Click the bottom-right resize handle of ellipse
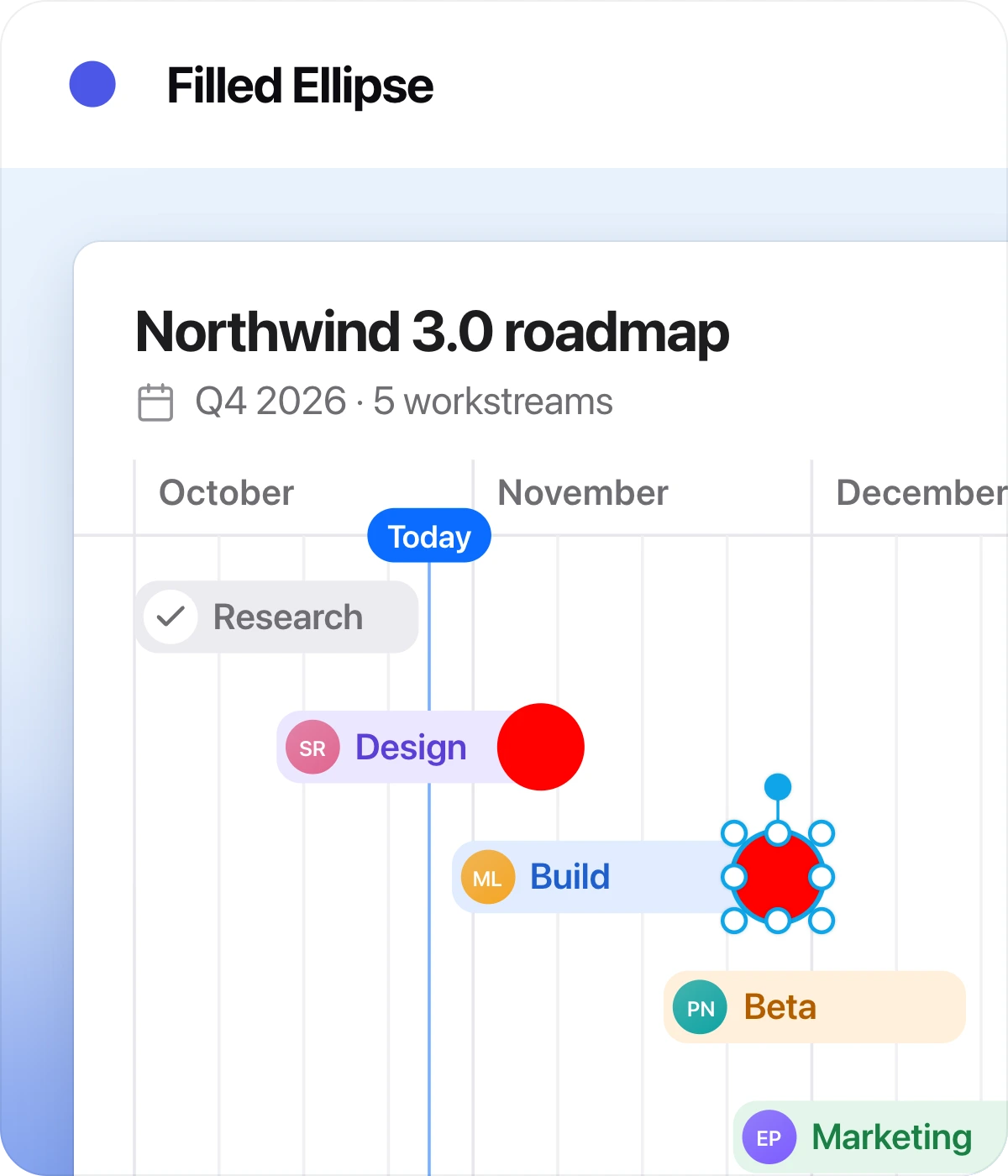Screen dimensions: 1008x1176 [x=822, y=921]
